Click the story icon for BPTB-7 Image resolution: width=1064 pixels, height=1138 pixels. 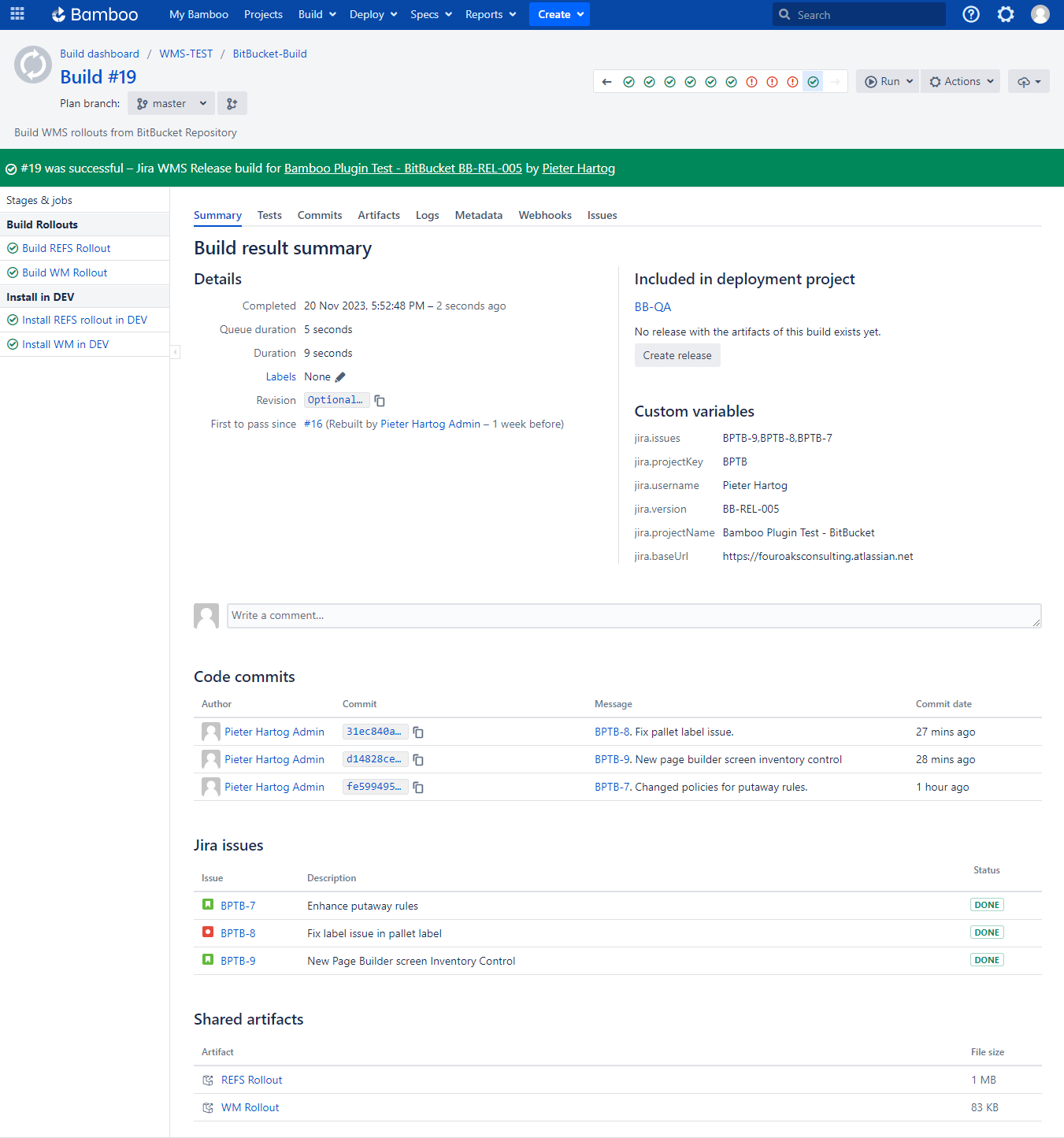[x=208, y=905]
